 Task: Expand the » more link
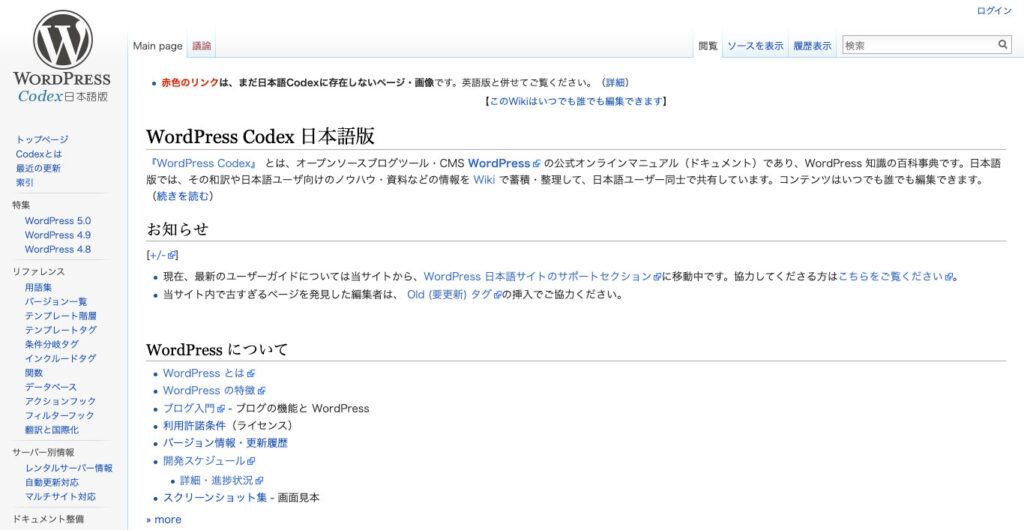click(164, 520)
